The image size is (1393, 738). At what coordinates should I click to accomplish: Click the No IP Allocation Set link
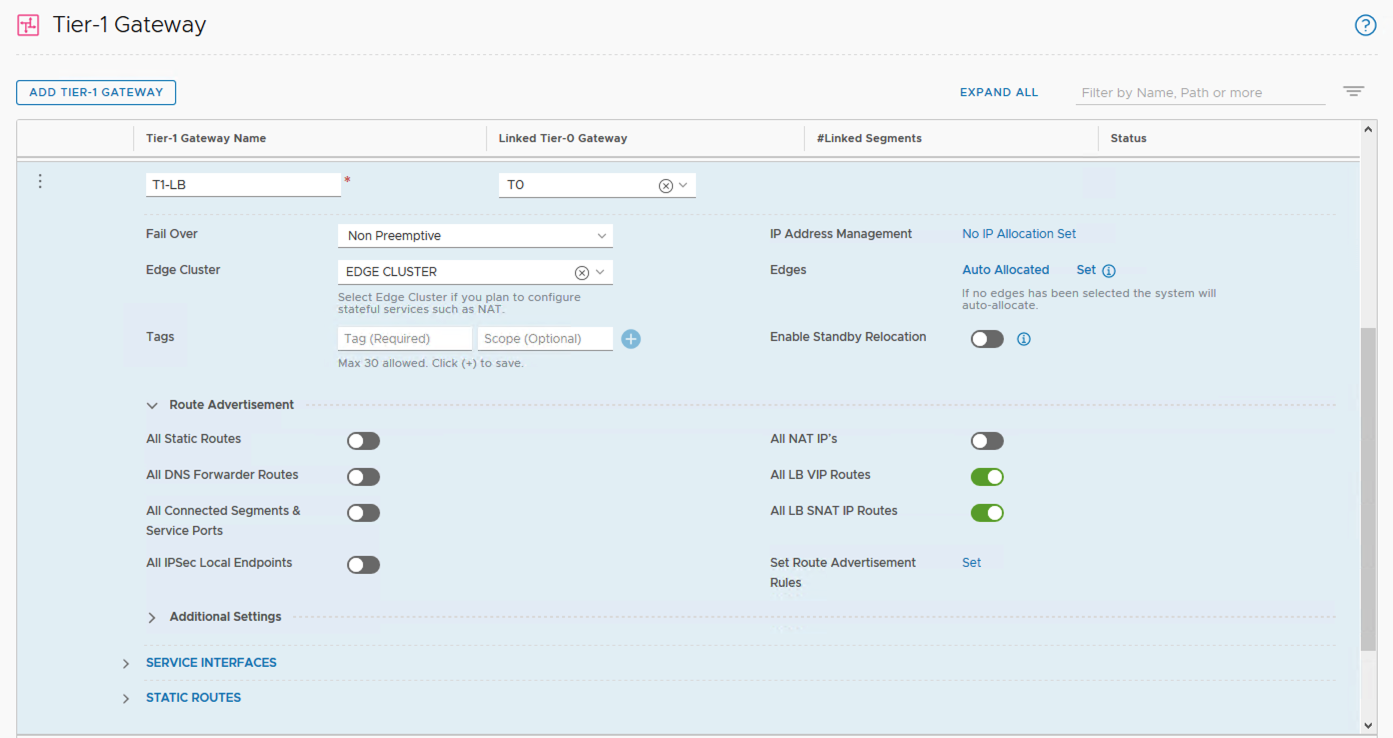click(x=1019, y=234)
